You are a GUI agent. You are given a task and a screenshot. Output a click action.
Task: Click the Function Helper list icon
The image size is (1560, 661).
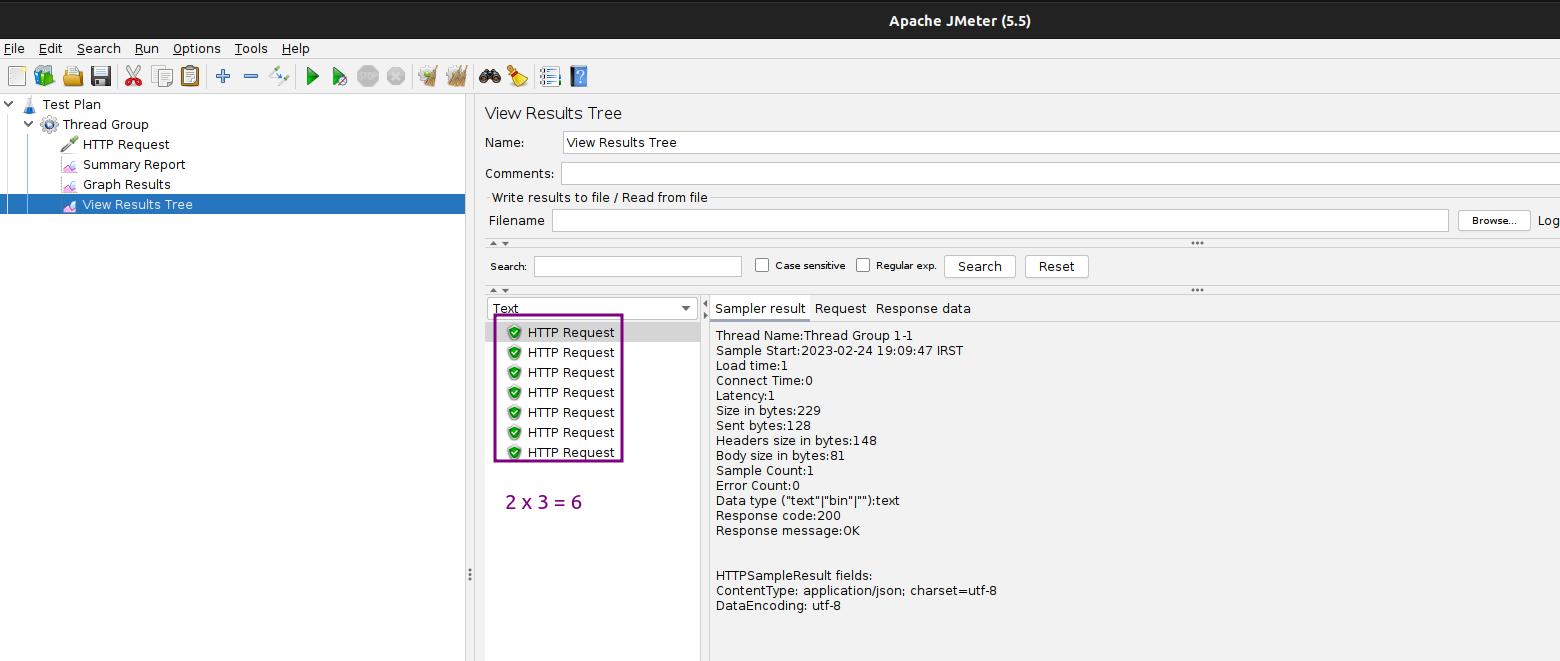coord(550,76)
